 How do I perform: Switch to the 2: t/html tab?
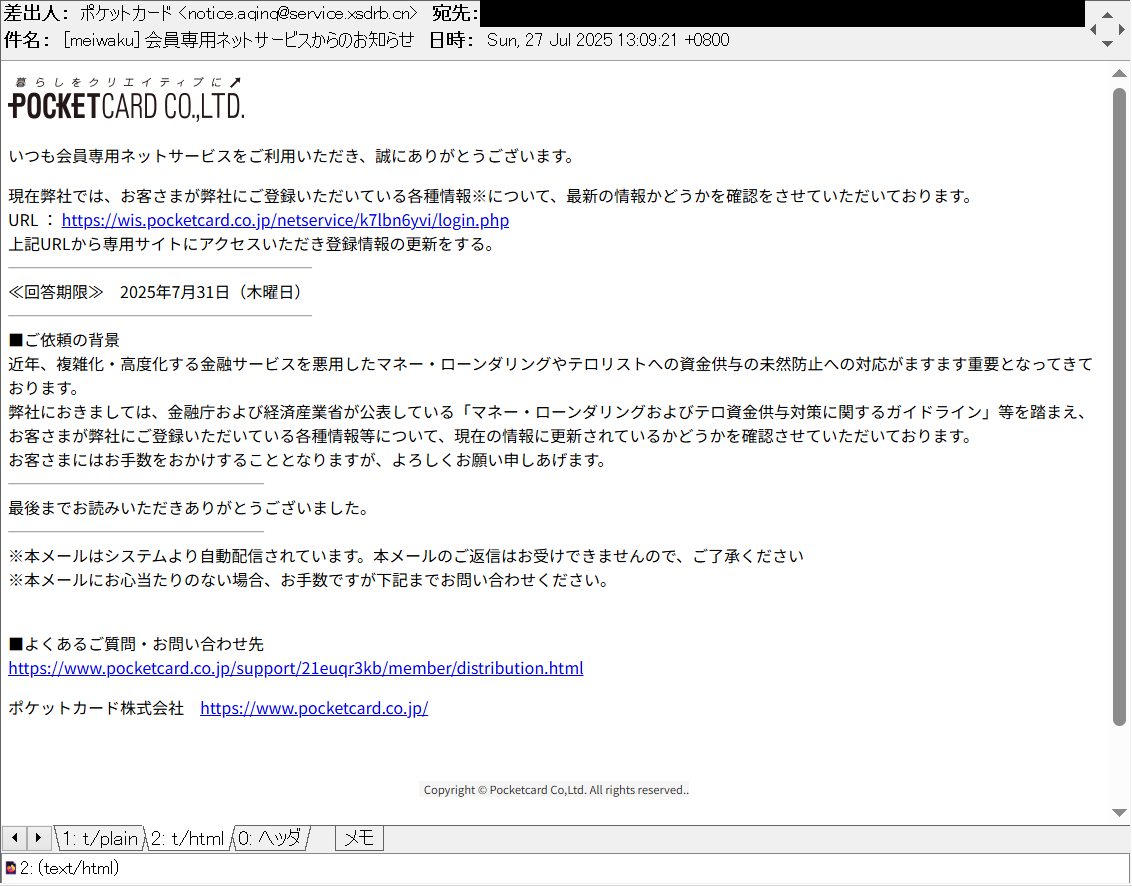188,838
